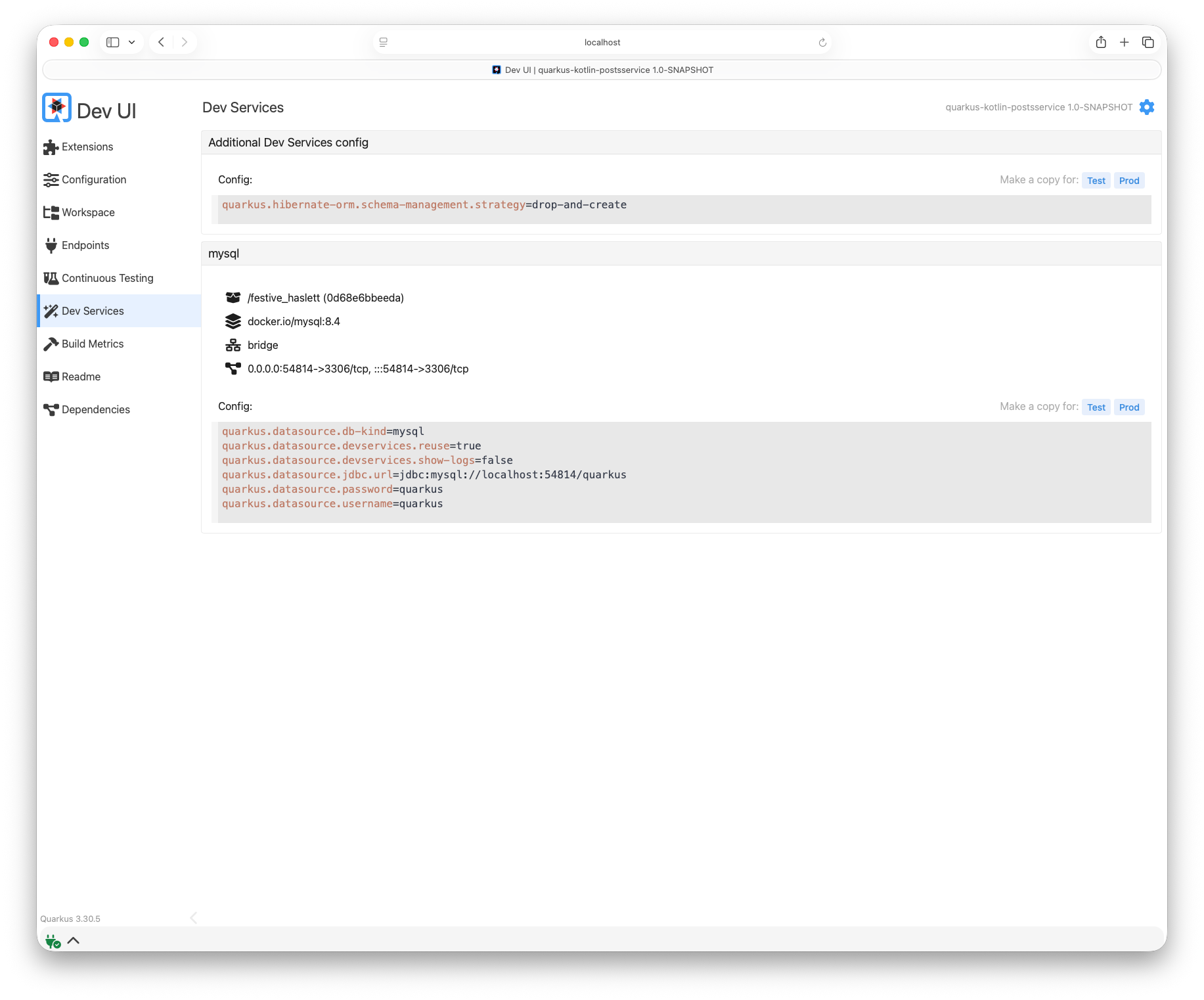Select Continuous Testing menu item
The height and width of the screenshot is (1000, 1204).
click(x=107, y=278)
